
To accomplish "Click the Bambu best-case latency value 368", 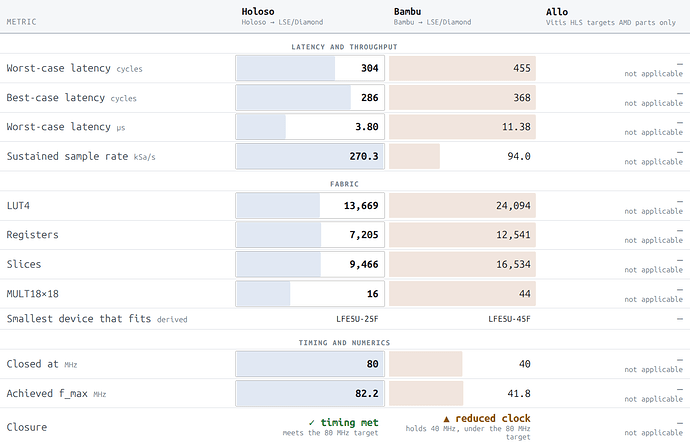I will point(522,98).
